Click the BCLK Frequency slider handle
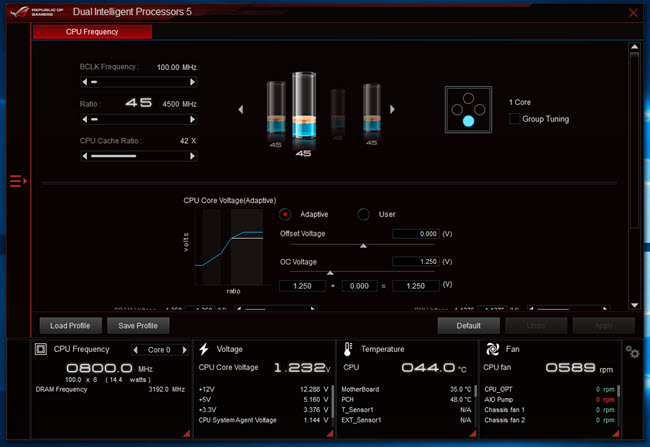The image size is (650, 447). [x=94, y=82]
